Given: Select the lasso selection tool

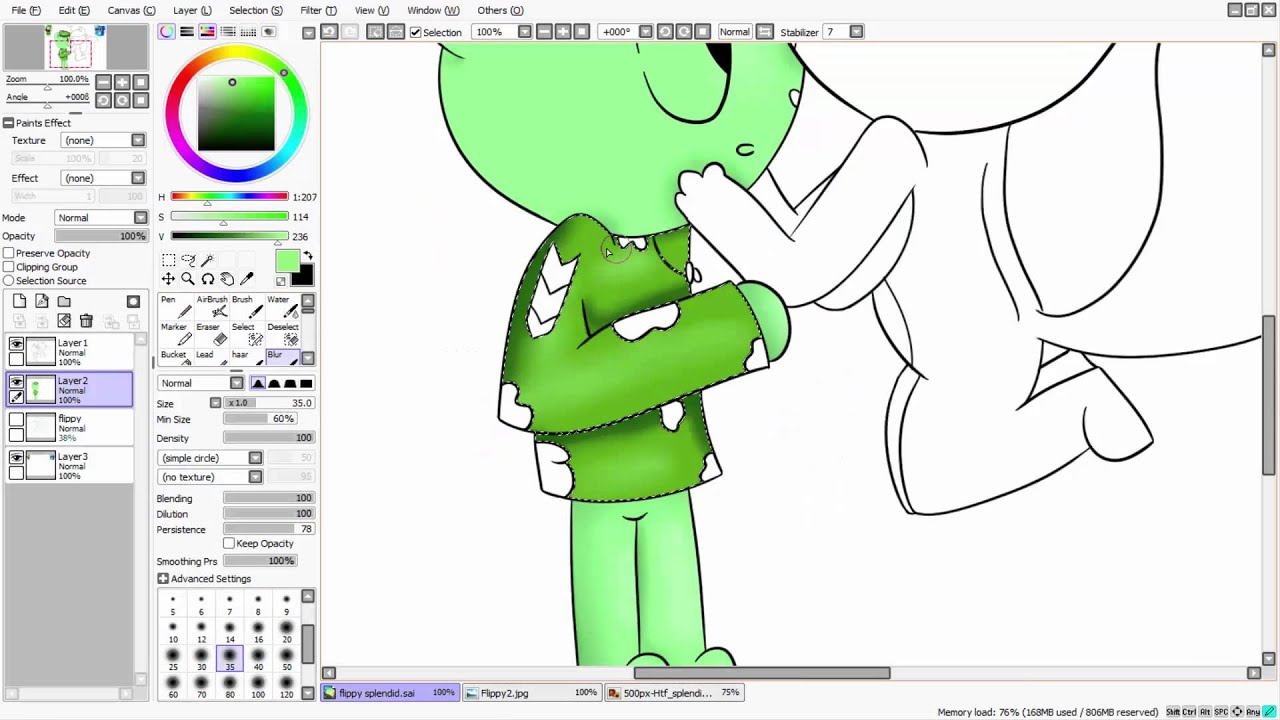Looking at the screenshot, I should 188,260.
